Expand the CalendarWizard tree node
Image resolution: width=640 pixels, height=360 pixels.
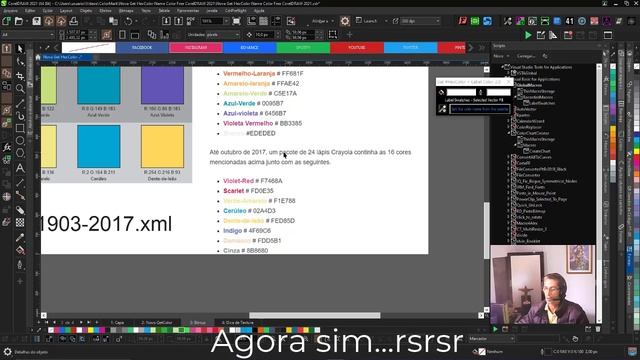click(509, 121)
